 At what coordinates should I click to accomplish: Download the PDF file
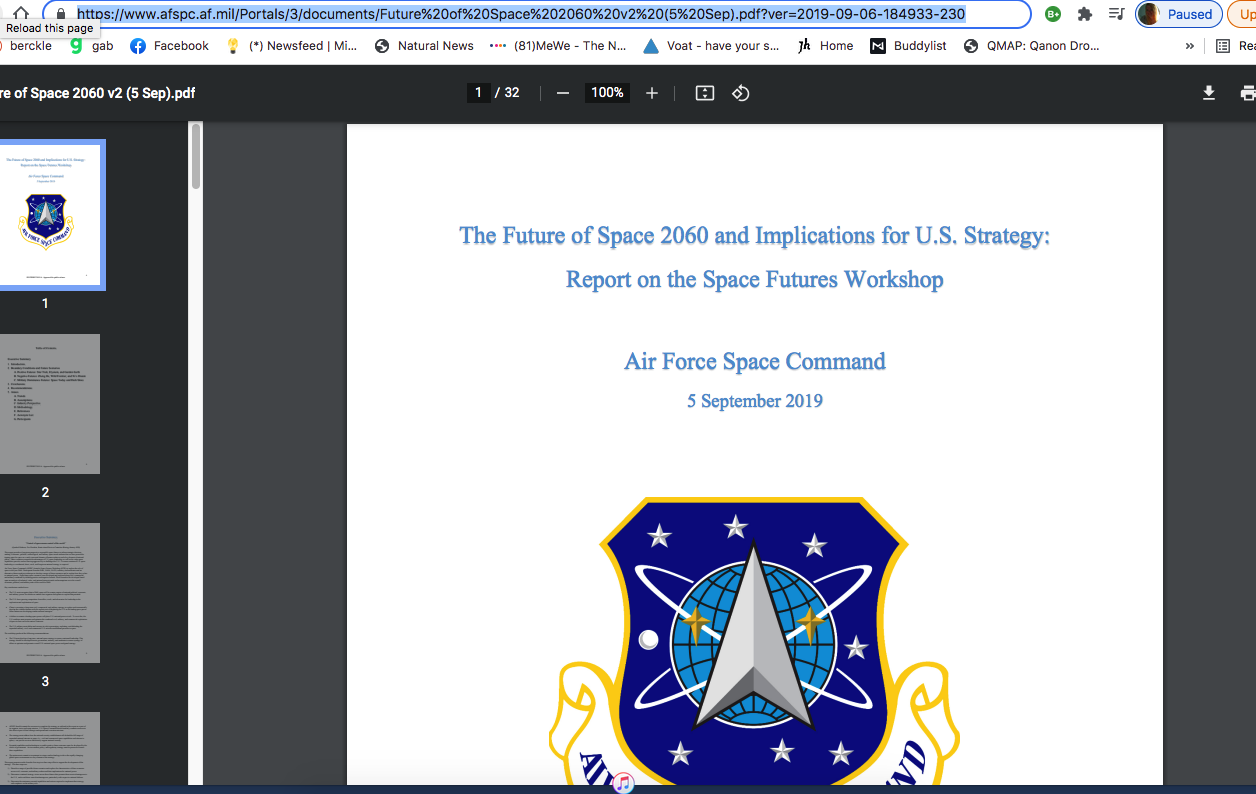(x=1209, y=93)
